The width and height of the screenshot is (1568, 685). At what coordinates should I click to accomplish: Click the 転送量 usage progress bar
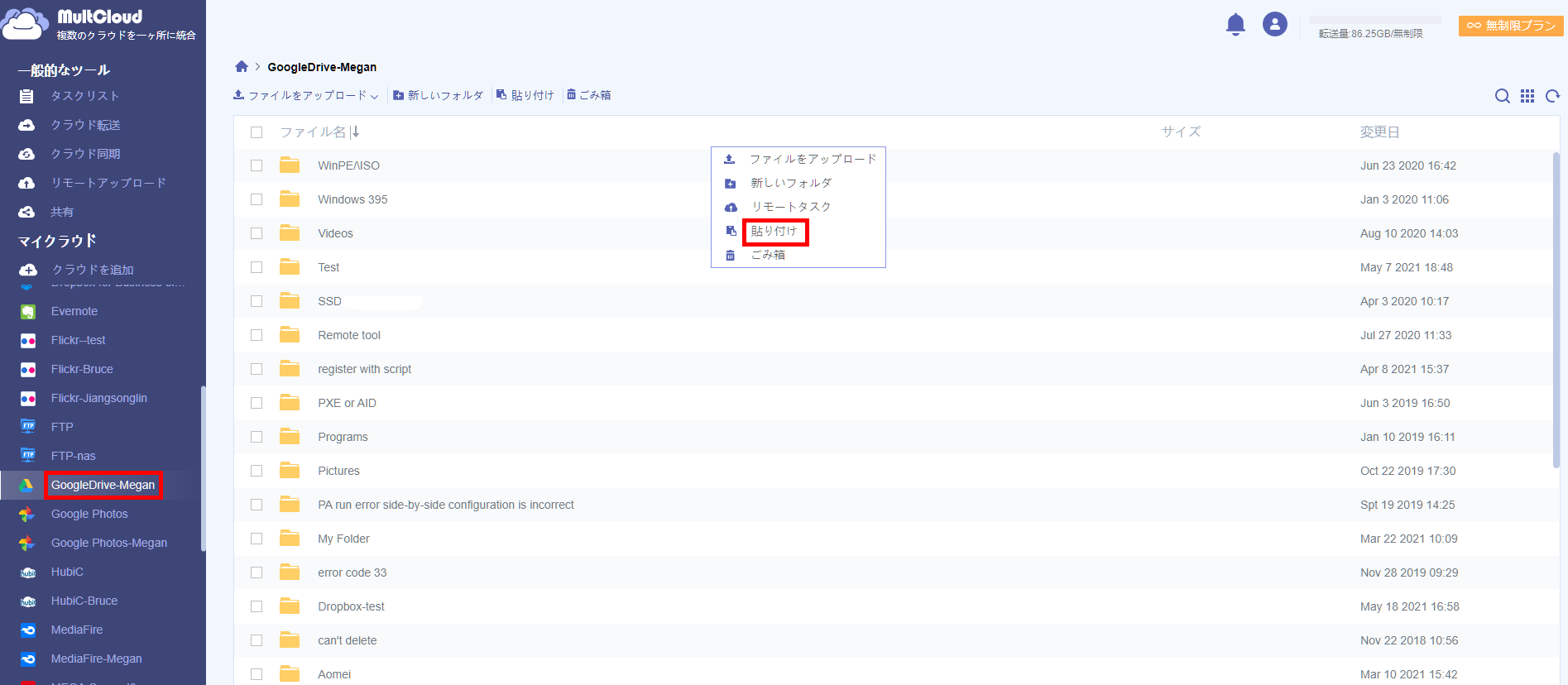[1375, 20]
